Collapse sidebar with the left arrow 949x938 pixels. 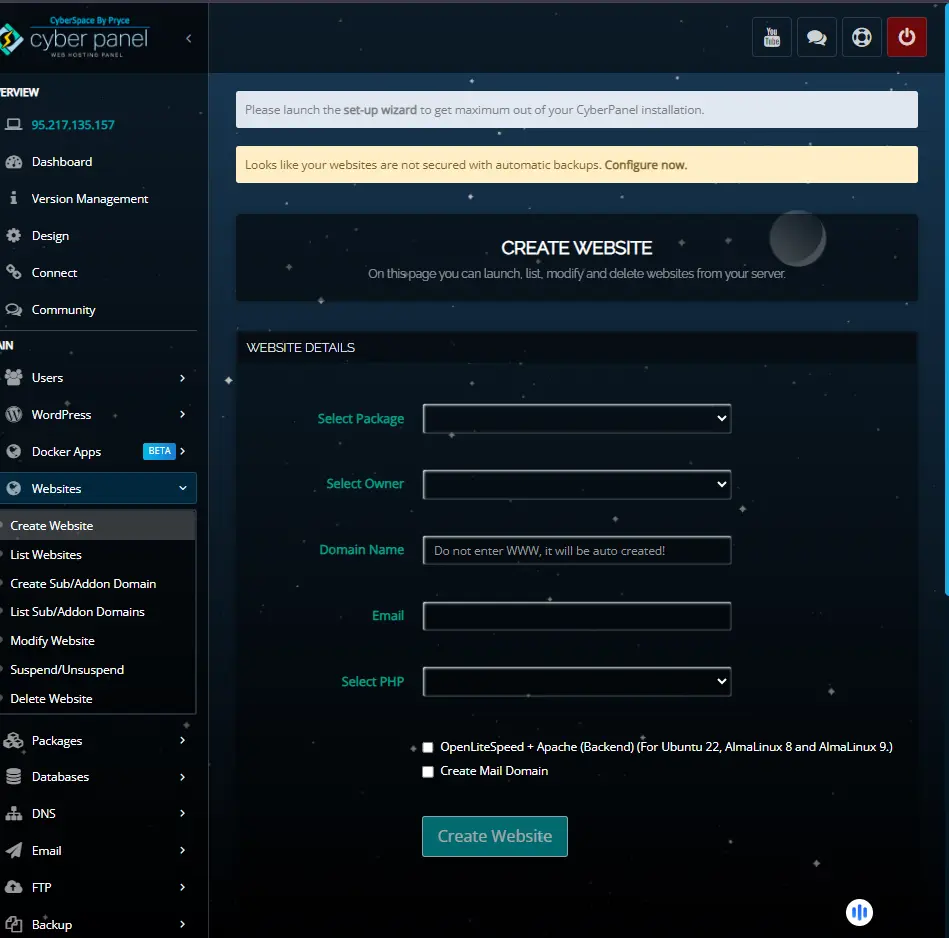(189, 39)
